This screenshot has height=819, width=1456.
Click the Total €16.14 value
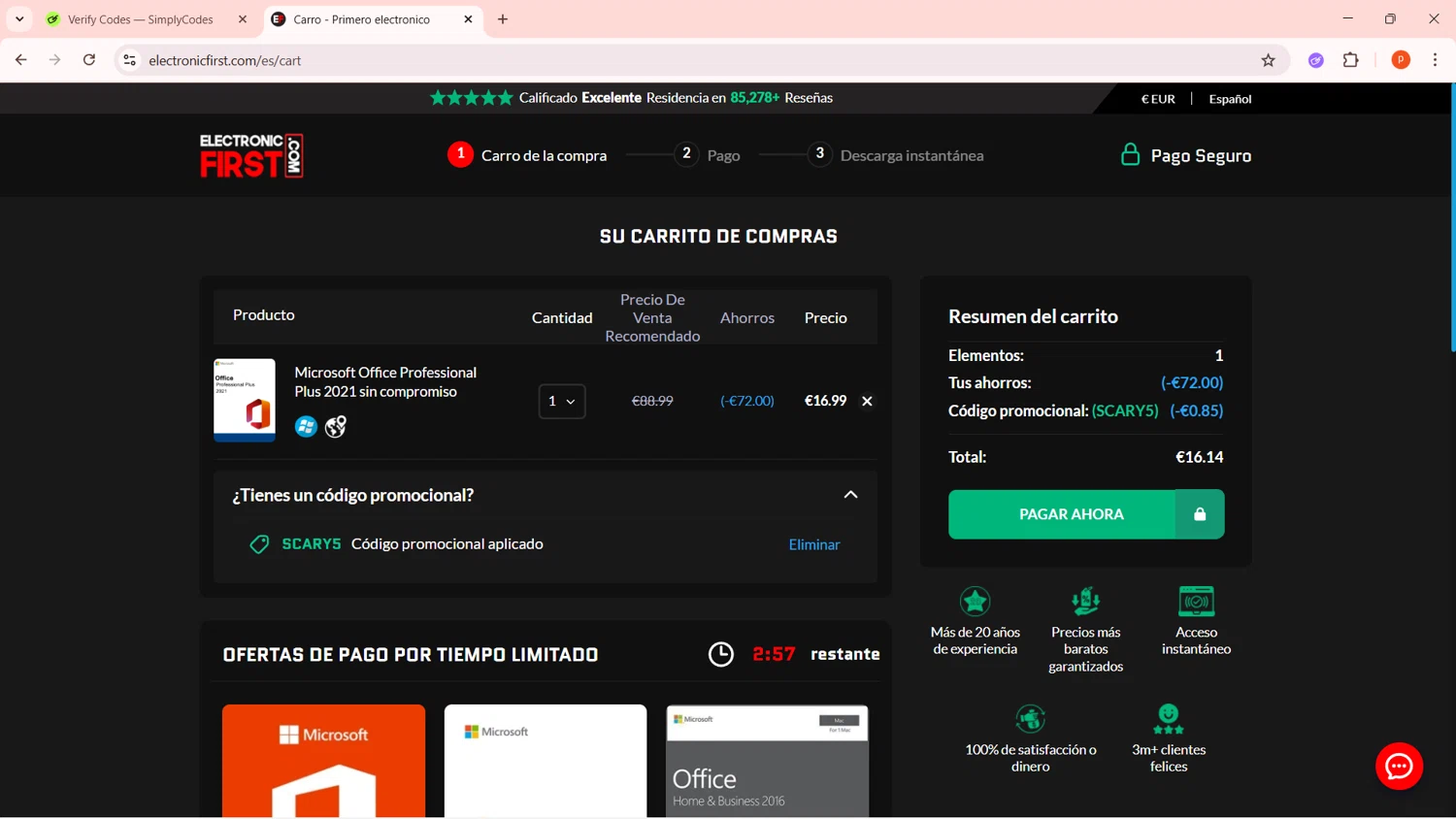tap(1199, 457)
